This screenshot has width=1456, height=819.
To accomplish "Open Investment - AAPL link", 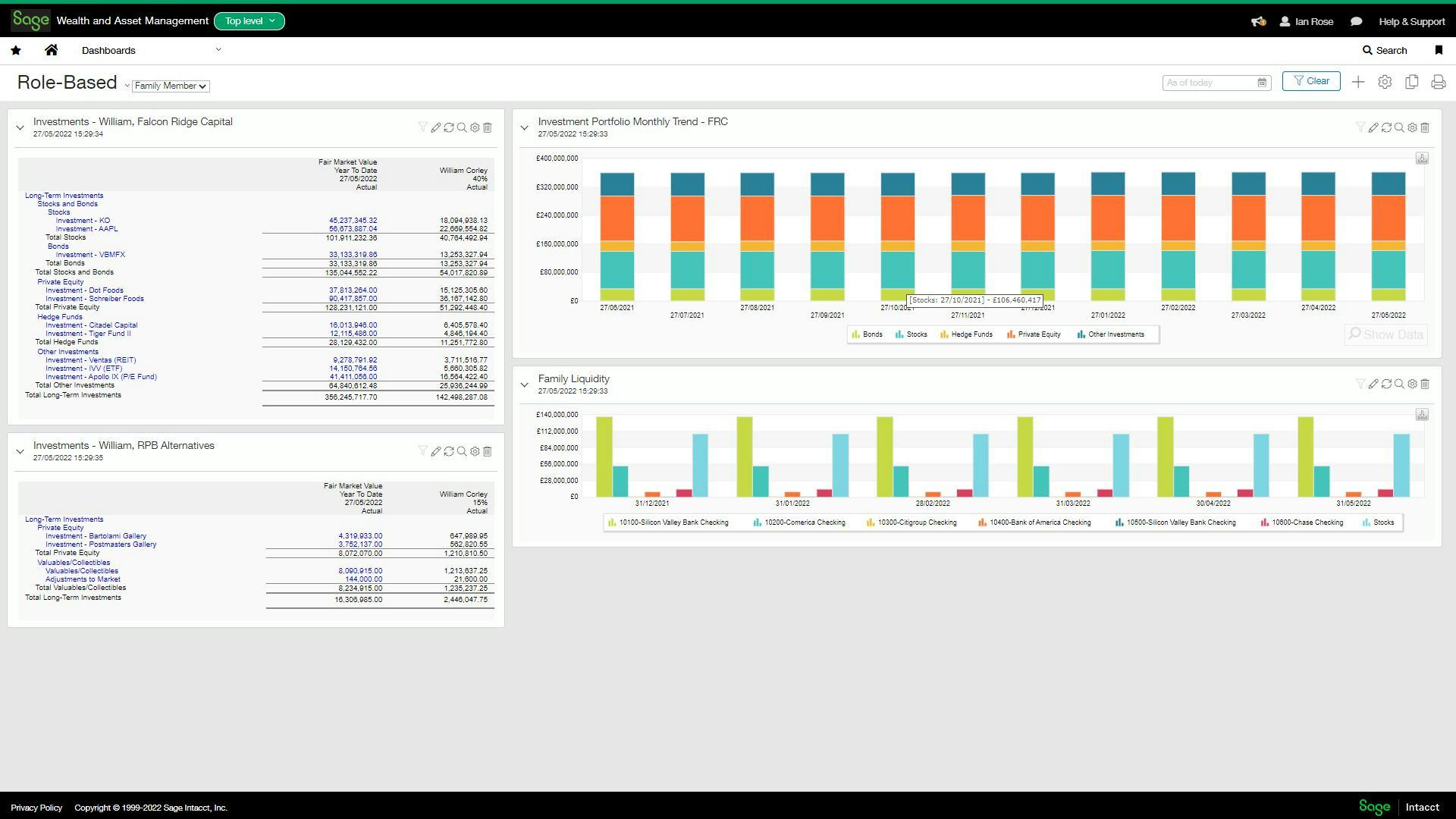I will pyautogui.click(x=86, y=229).
